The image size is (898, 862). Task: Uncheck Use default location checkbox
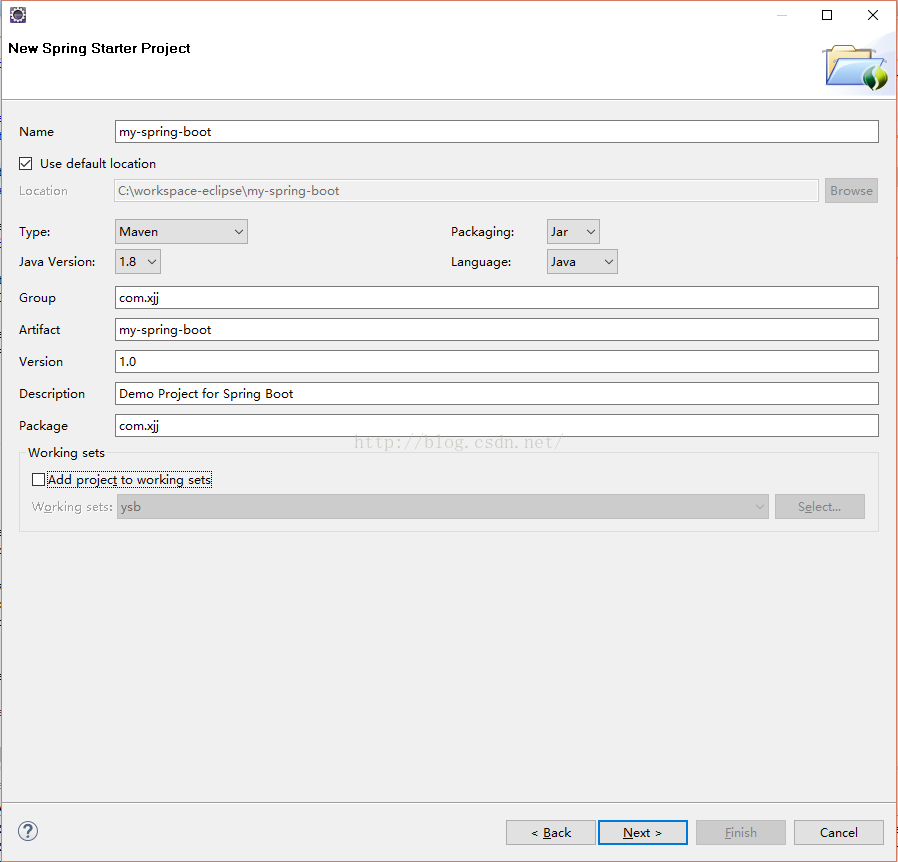(26, 164)
